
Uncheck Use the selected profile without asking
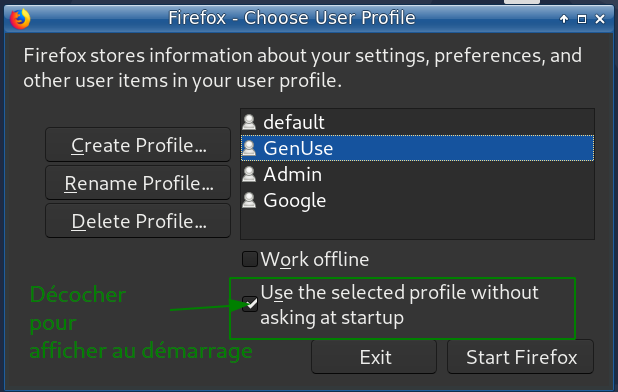[x=250, y=304]
